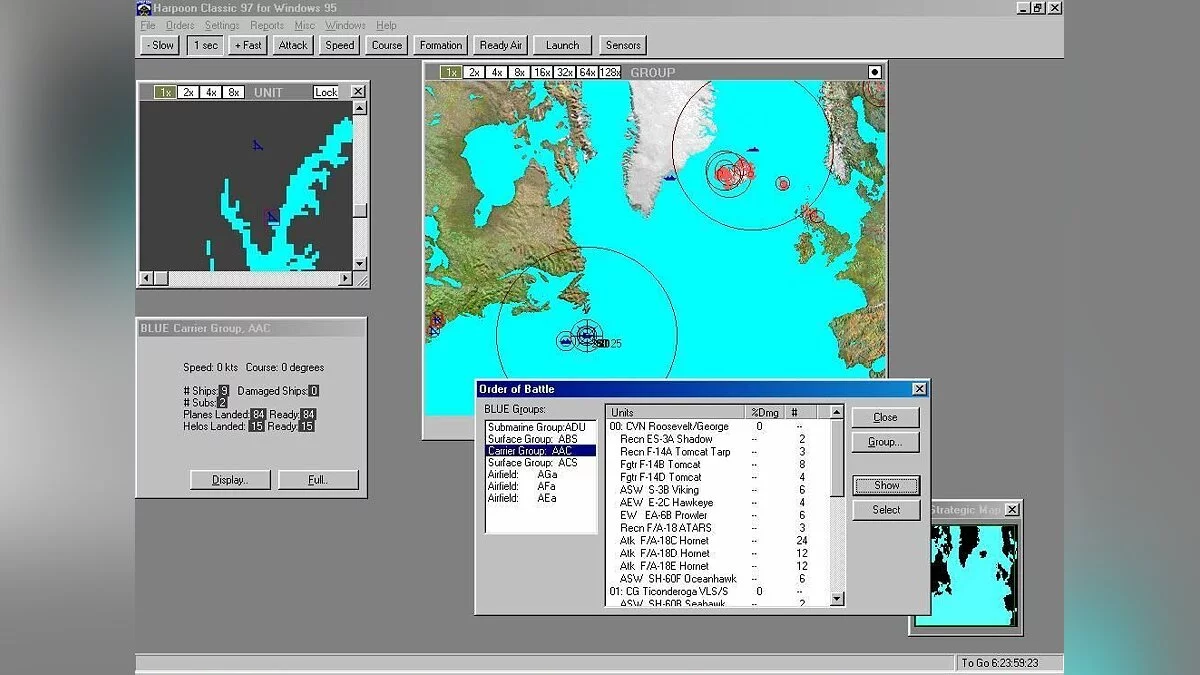
Task: Click the Course toolbar button
Action: tap(387, 45)
